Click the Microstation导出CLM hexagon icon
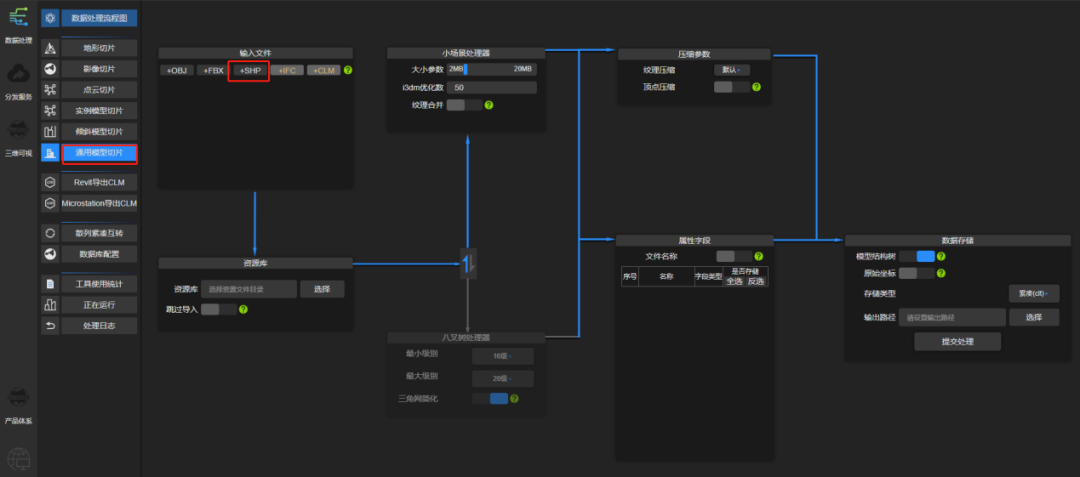The width and height of the screenshot is (1080, 477). 50,203
